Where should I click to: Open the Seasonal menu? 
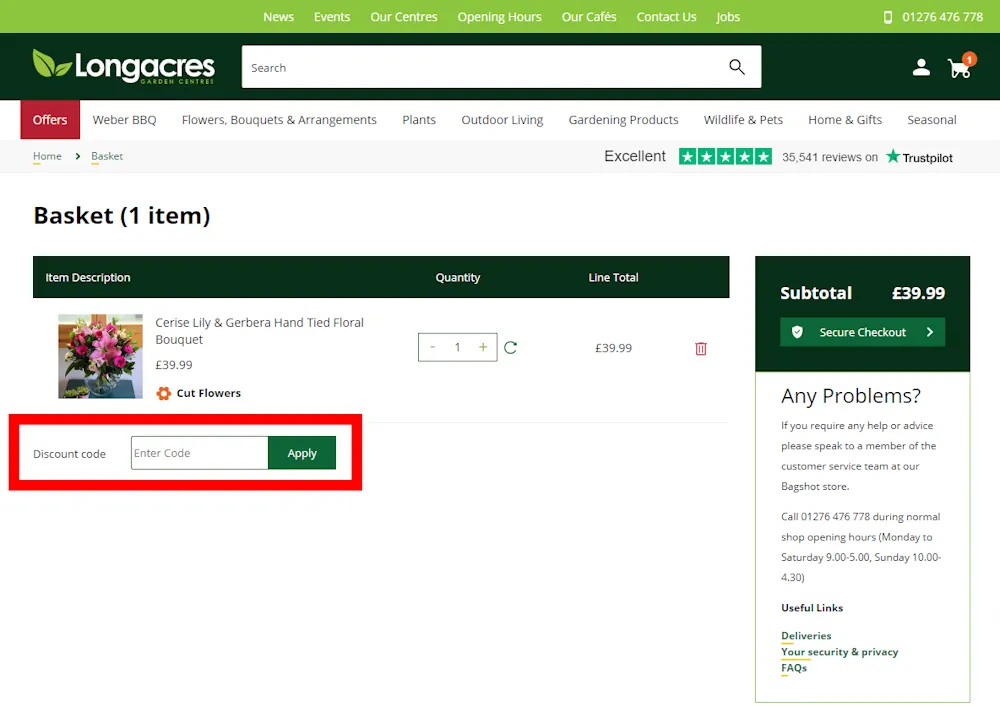pyautogui.click(x=932, y=120)
